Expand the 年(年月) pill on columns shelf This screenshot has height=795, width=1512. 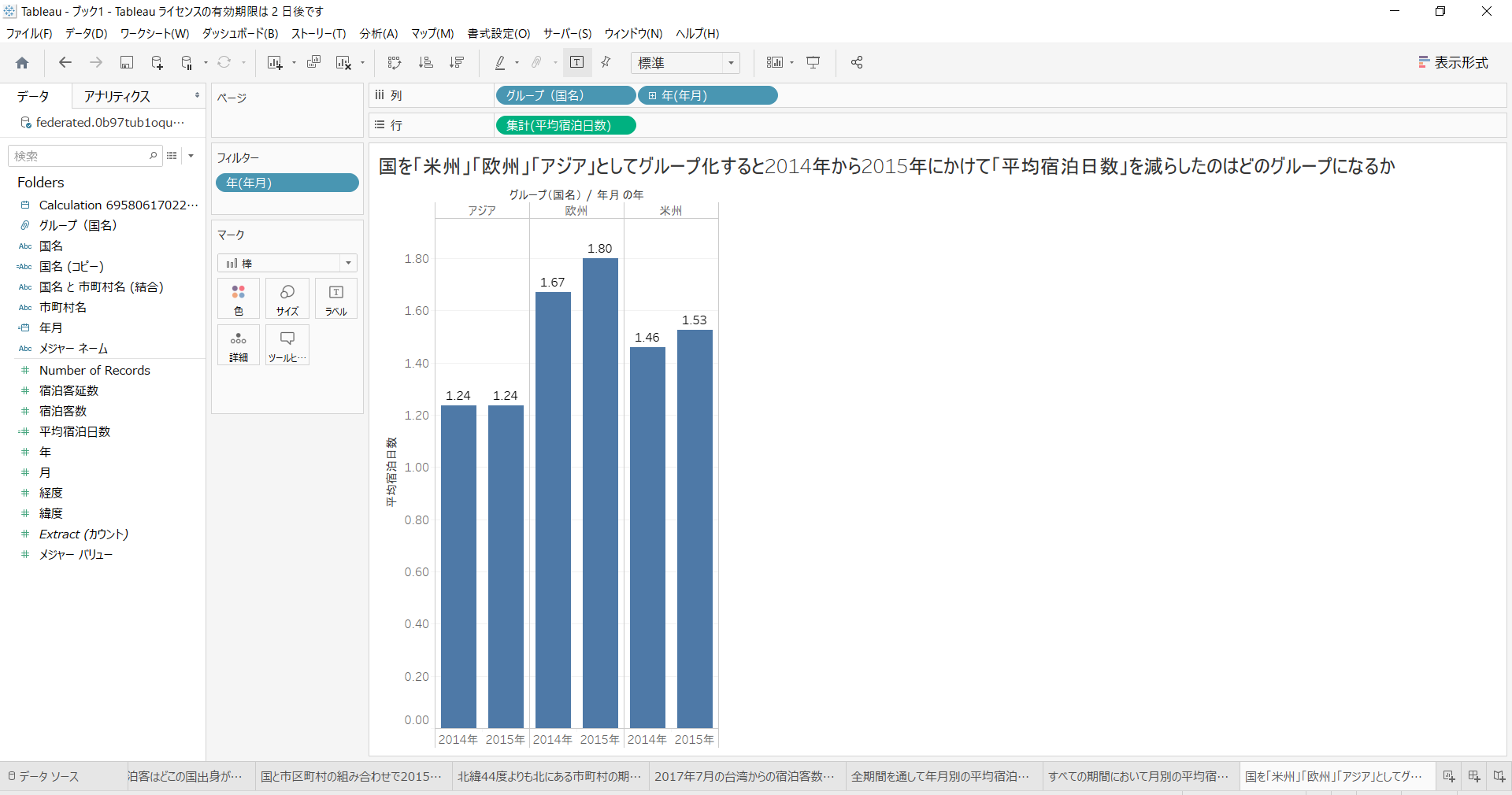pos(652,96)
